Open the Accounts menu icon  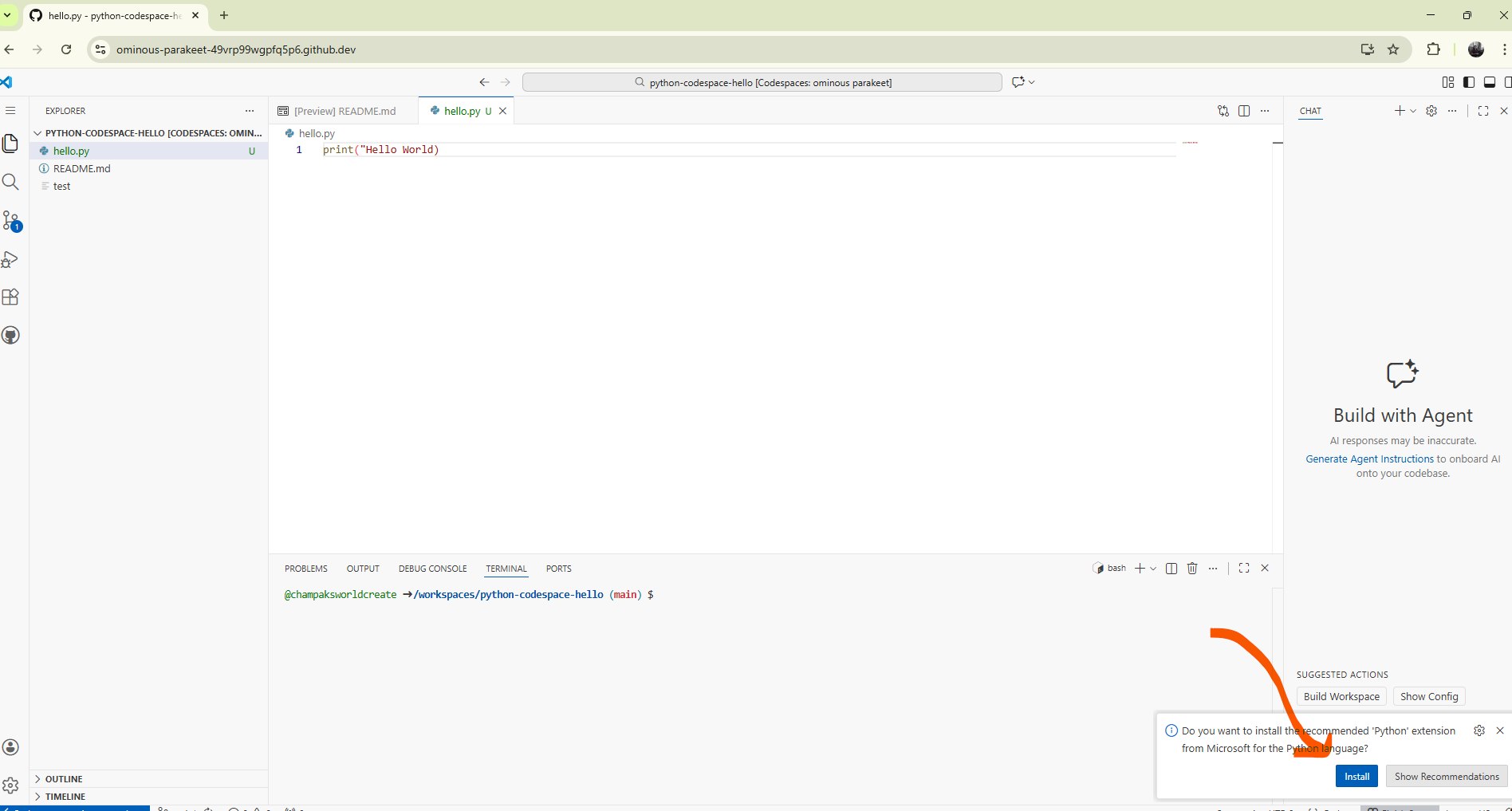(x=10, y=747)
